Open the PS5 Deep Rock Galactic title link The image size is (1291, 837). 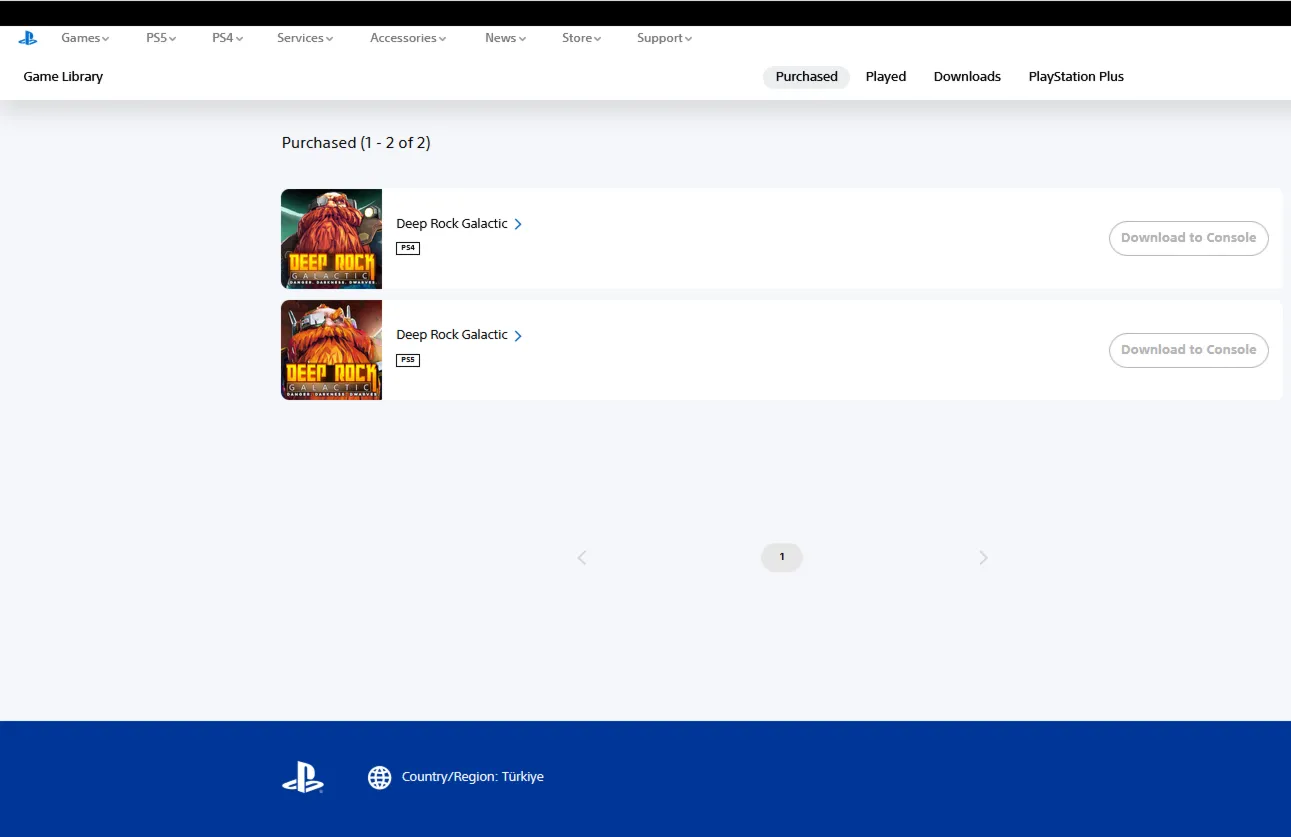[452, 335]
